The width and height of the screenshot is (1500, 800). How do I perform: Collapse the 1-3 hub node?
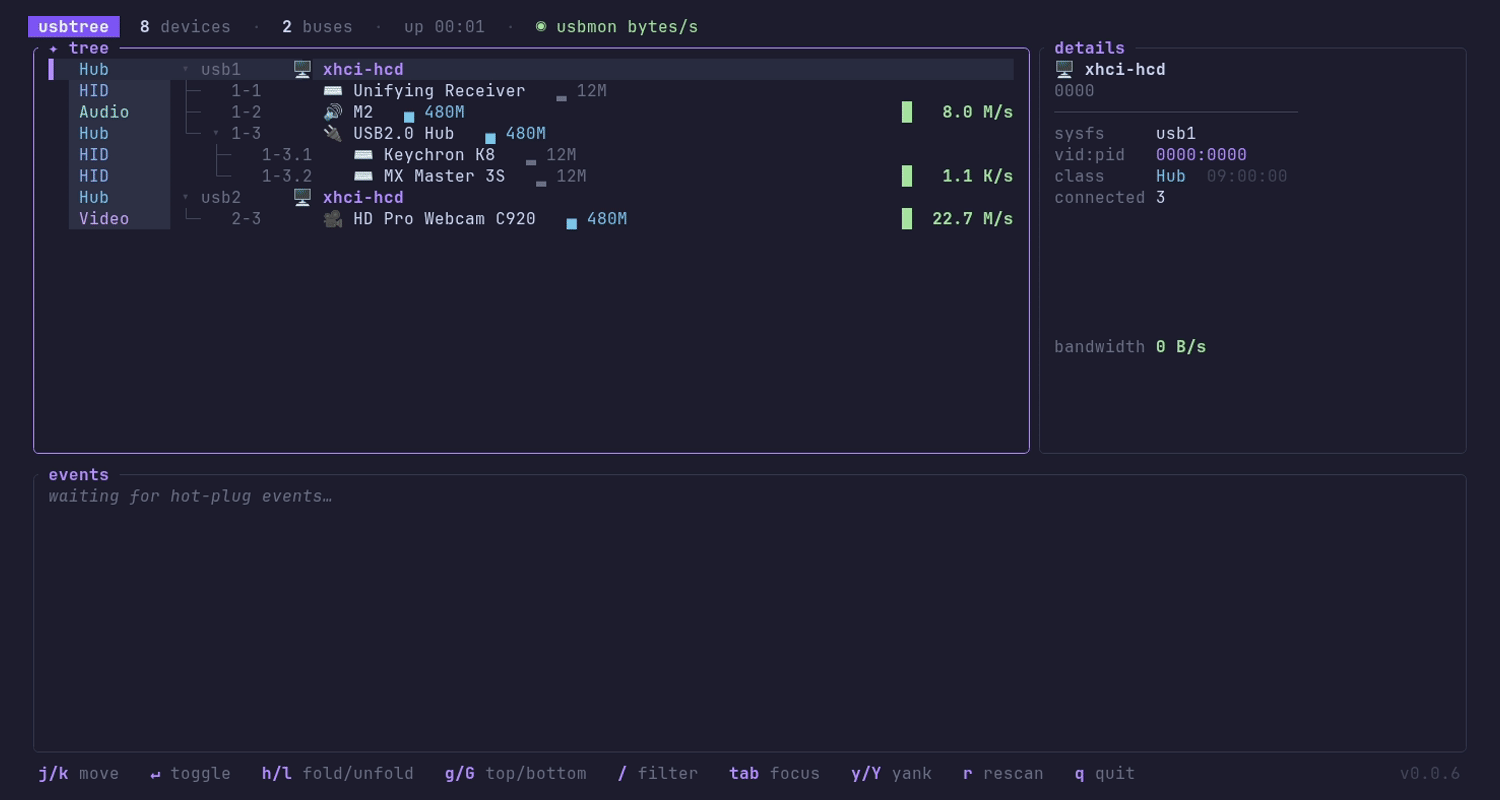[x=216, y=133]
